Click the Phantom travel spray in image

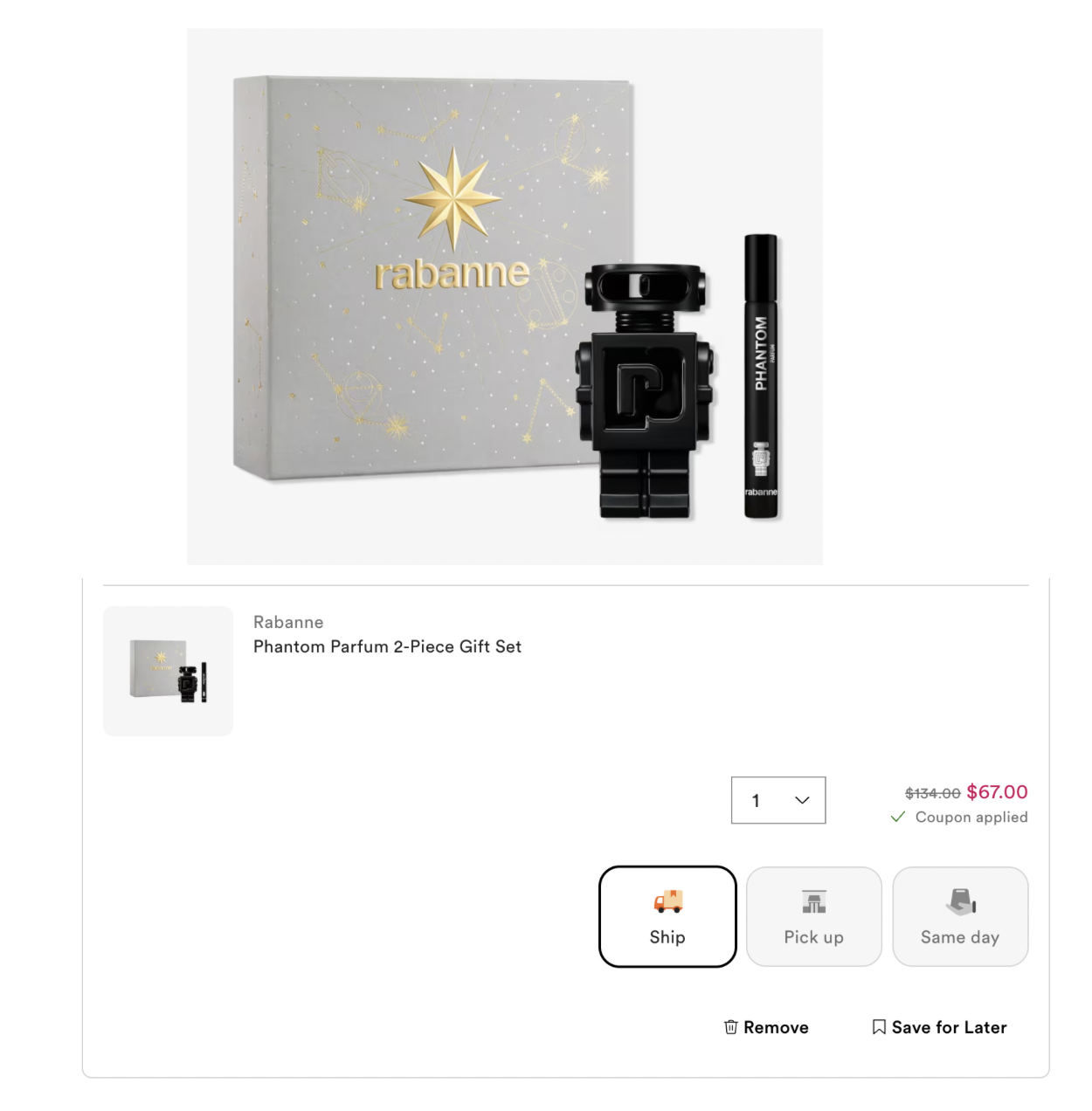(761, 376)
